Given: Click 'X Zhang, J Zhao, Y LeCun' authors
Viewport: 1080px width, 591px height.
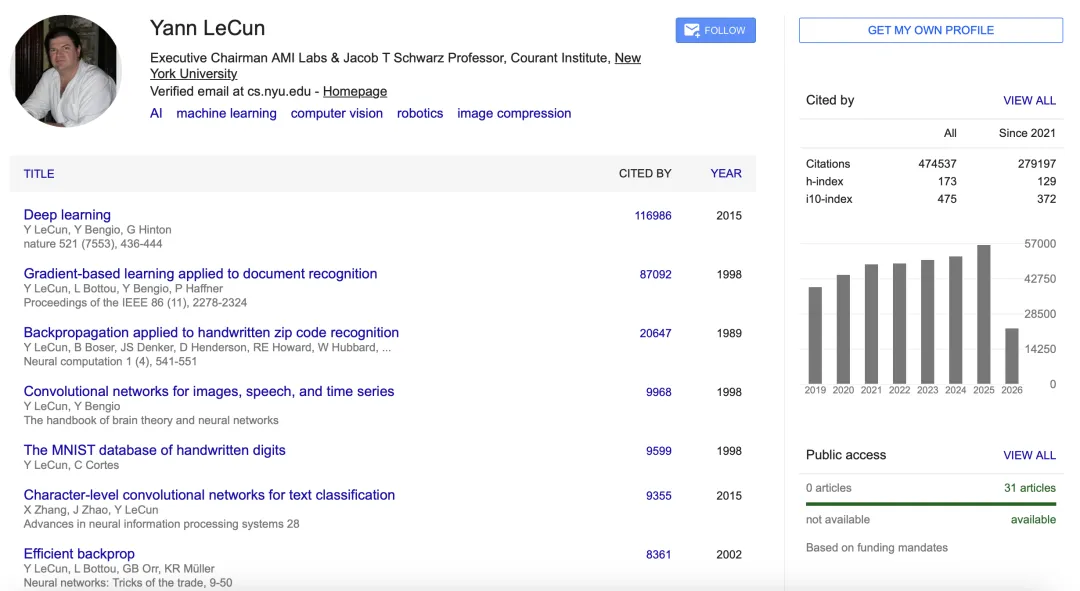Looking at the screenshot, I should point(91,510).
